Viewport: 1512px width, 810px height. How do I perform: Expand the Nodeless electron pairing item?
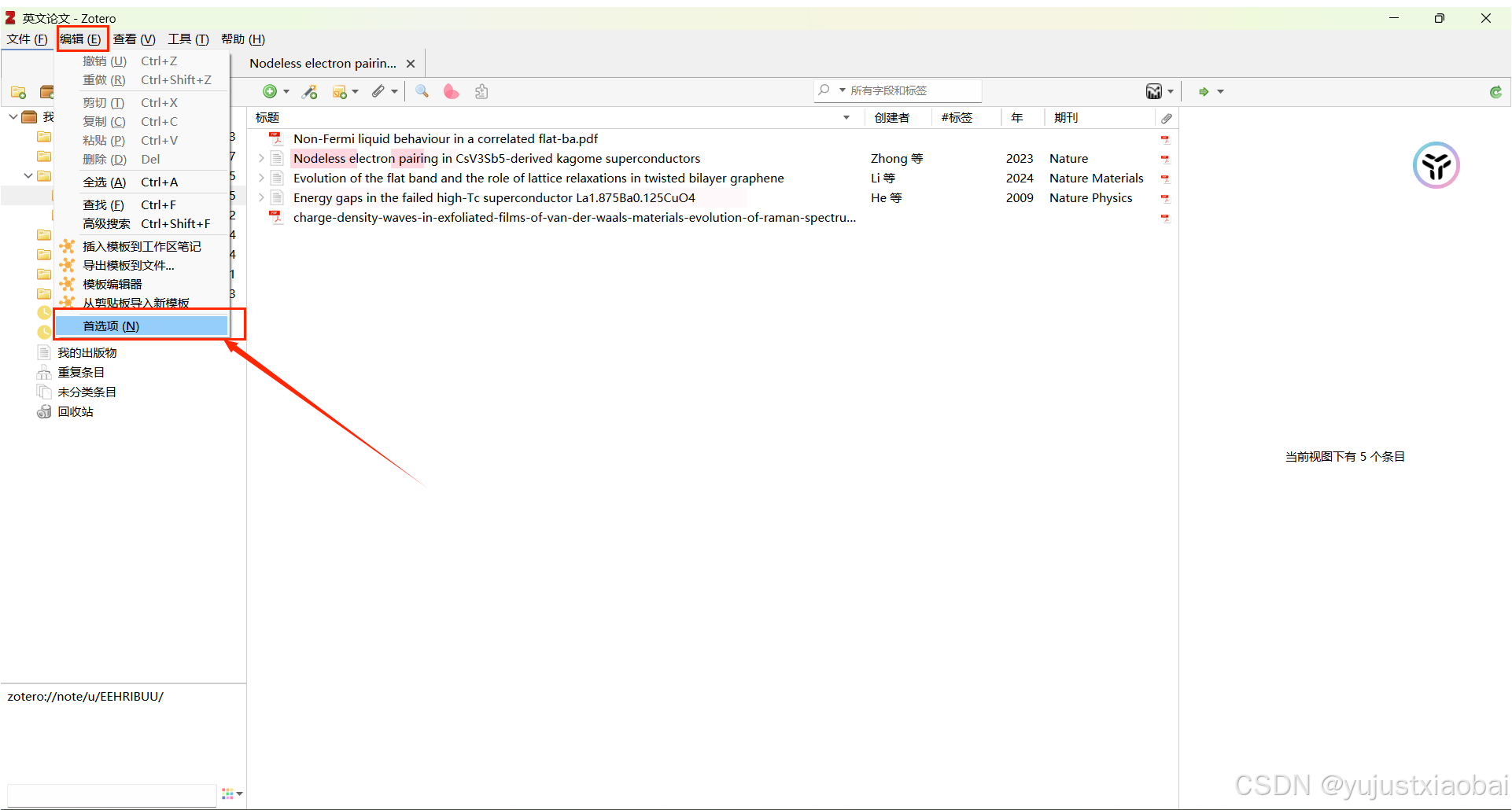tap(262, 158)
